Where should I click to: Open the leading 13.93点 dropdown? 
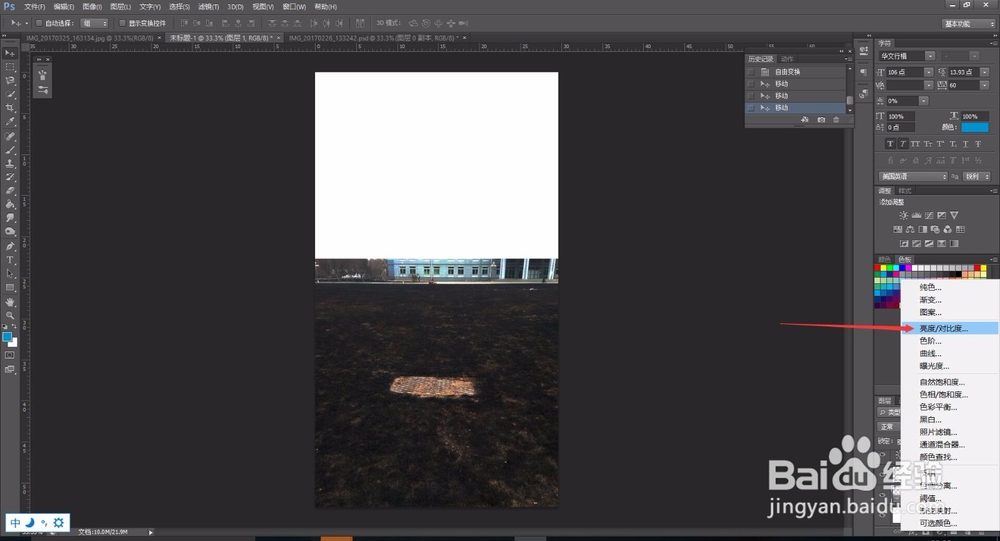tap(985, 72)
